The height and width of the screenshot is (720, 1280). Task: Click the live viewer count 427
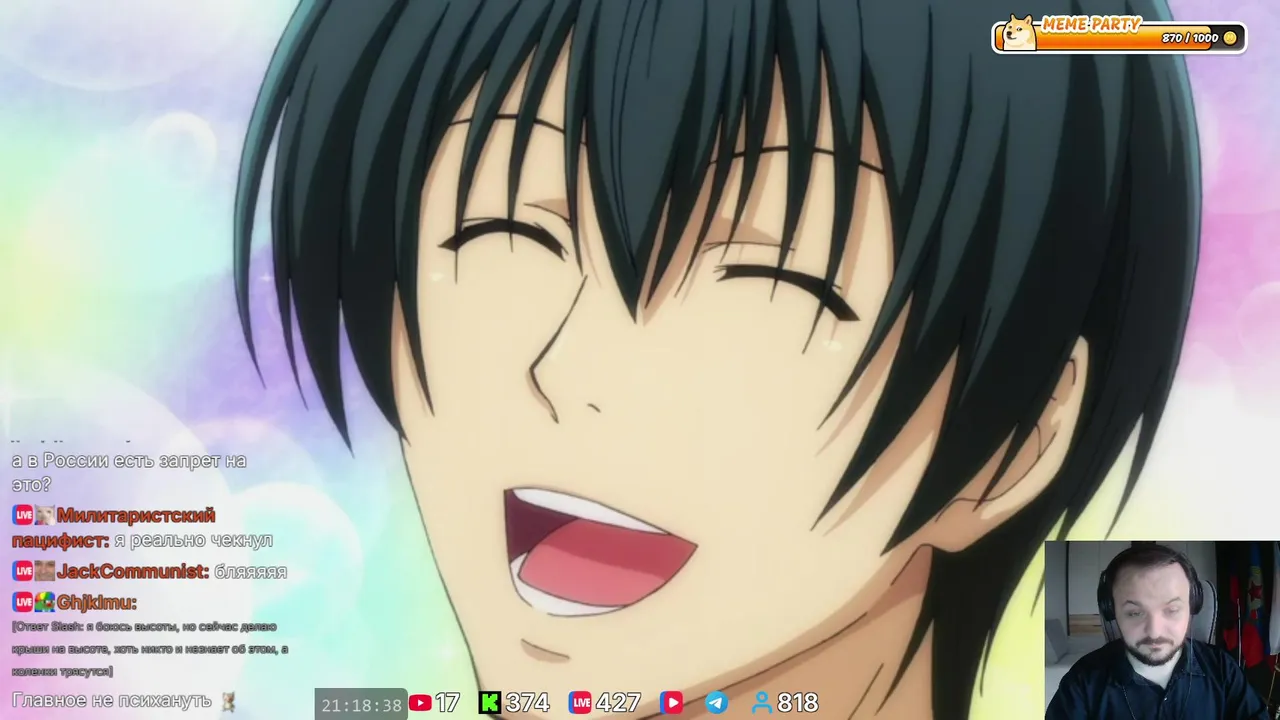point(618,703)
